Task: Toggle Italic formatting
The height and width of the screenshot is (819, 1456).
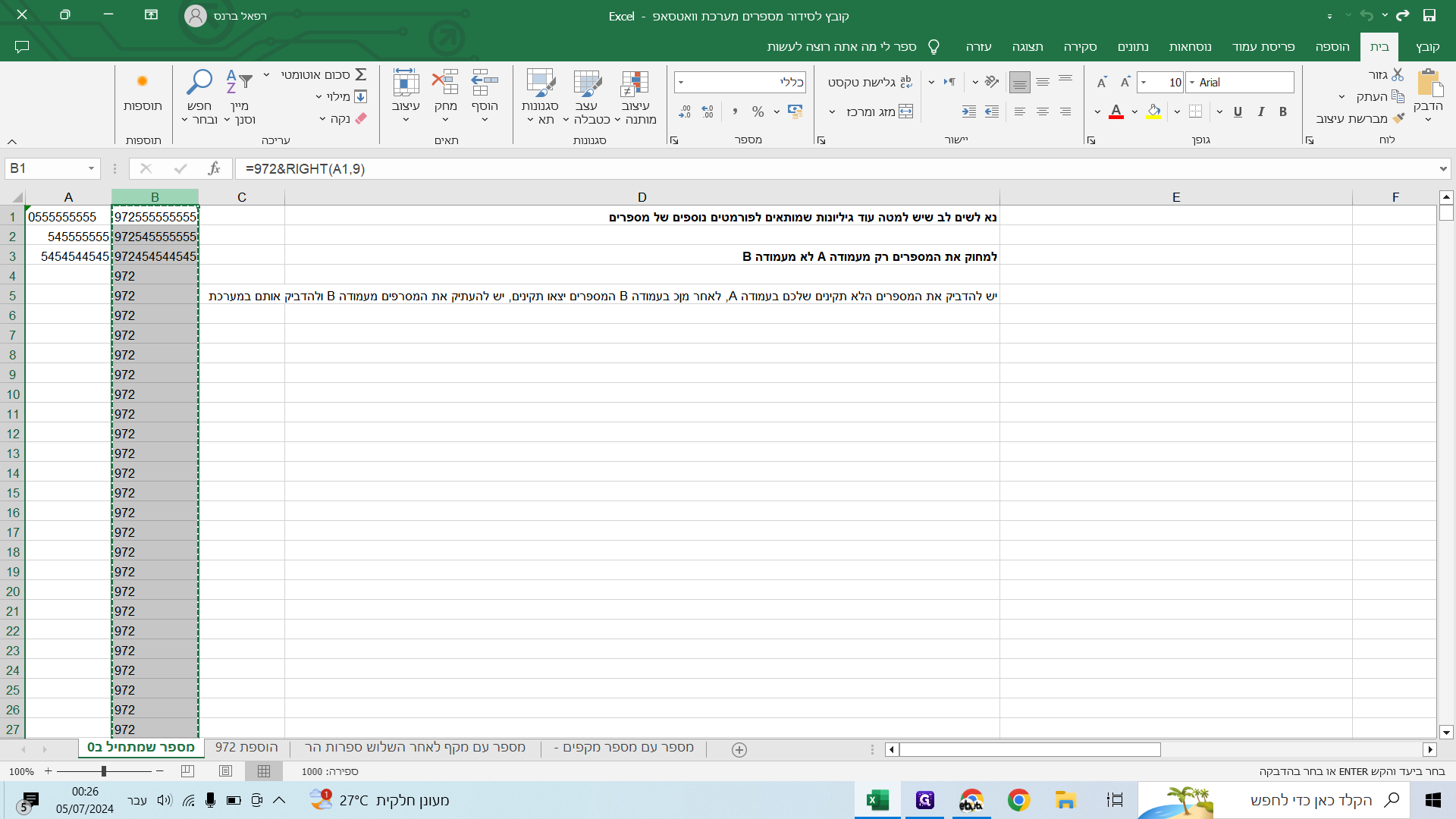Action: (1260, 111)
